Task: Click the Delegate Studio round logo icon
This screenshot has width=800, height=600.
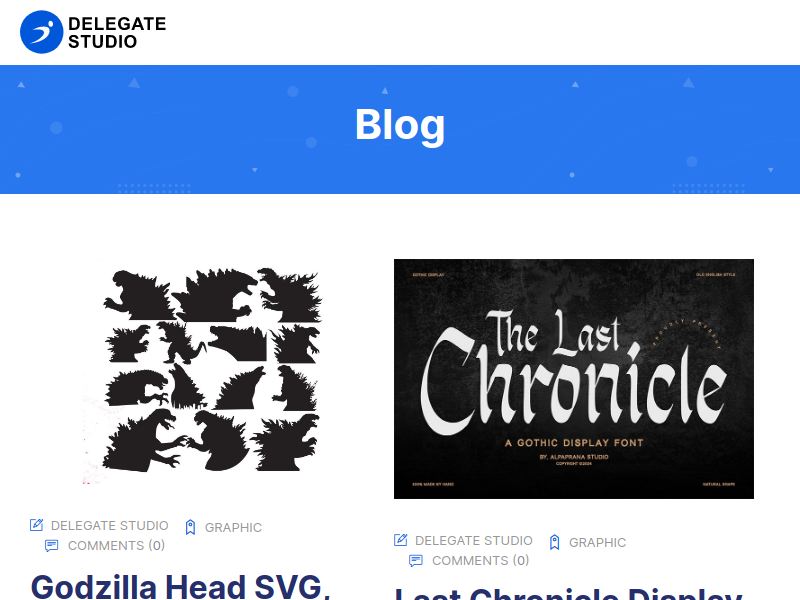Action: click(x=41, y=32)
